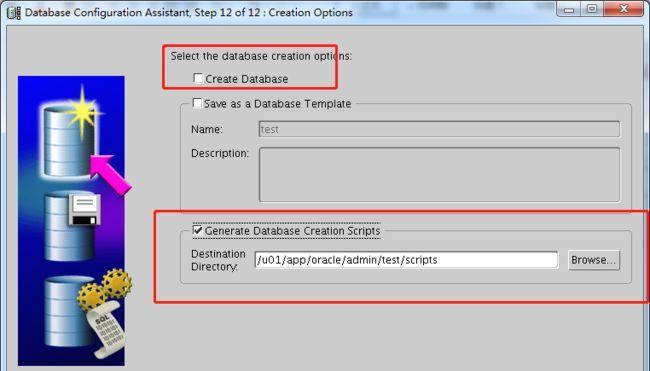Close the Database Configuration Assistant window
Screen dimensions: 650x371
pos(623,9)
